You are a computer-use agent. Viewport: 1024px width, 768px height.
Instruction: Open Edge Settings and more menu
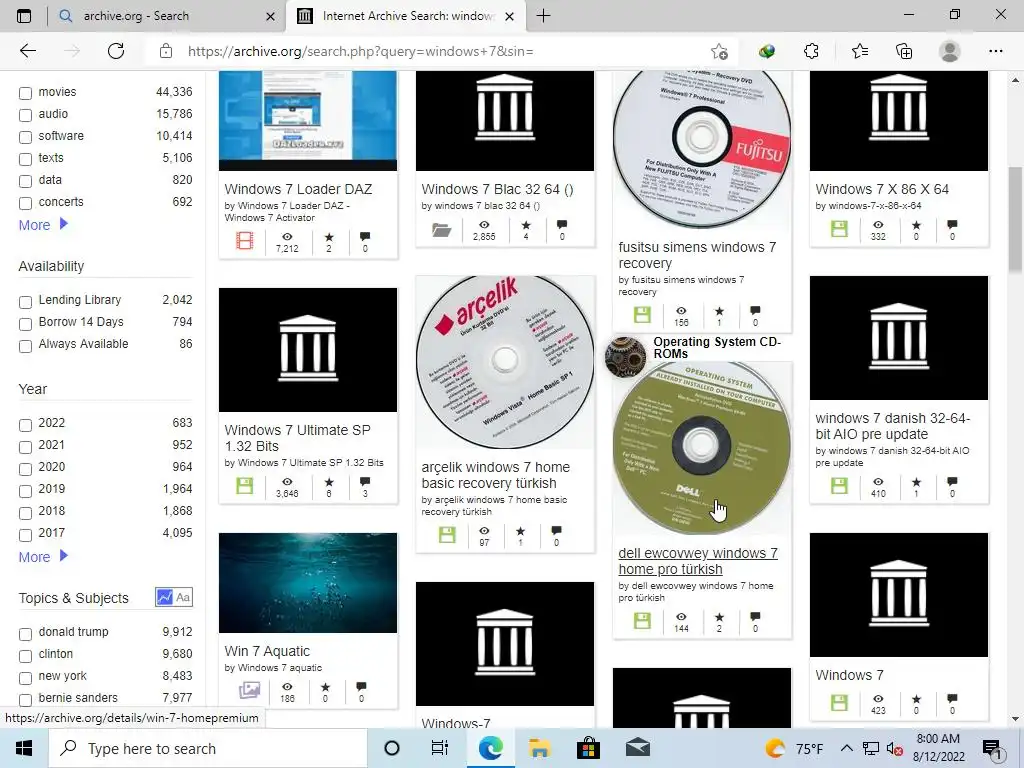[995, 51]
